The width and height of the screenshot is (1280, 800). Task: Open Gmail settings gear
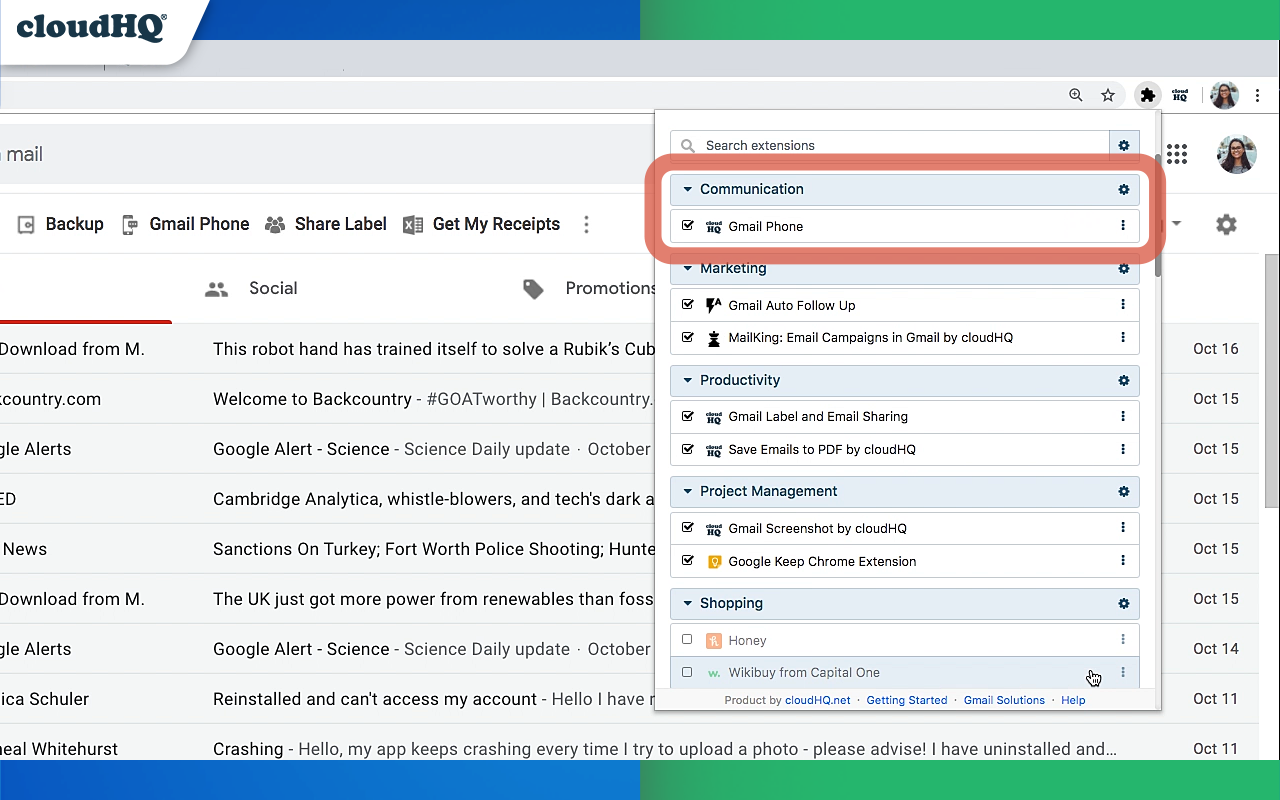point(1226,224)
